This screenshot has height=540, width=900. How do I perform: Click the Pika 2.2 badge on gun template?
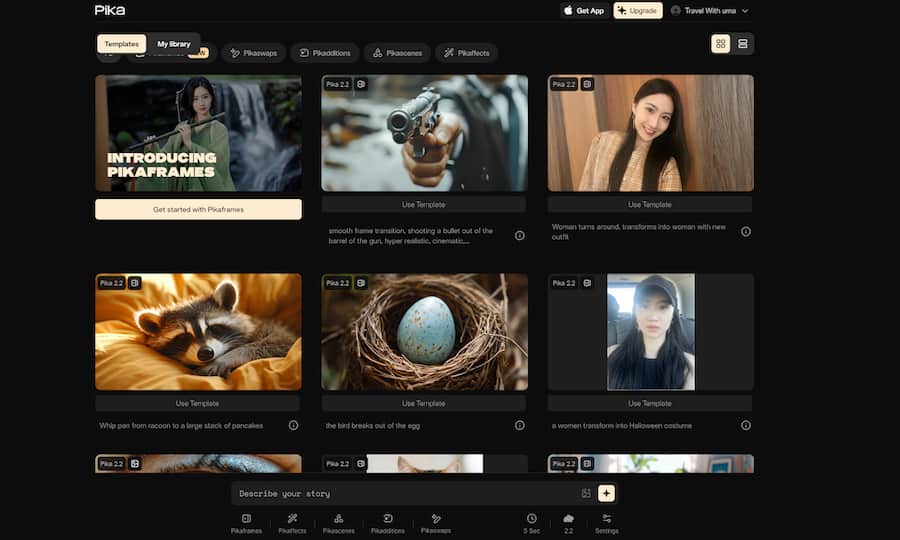(338, 84)
